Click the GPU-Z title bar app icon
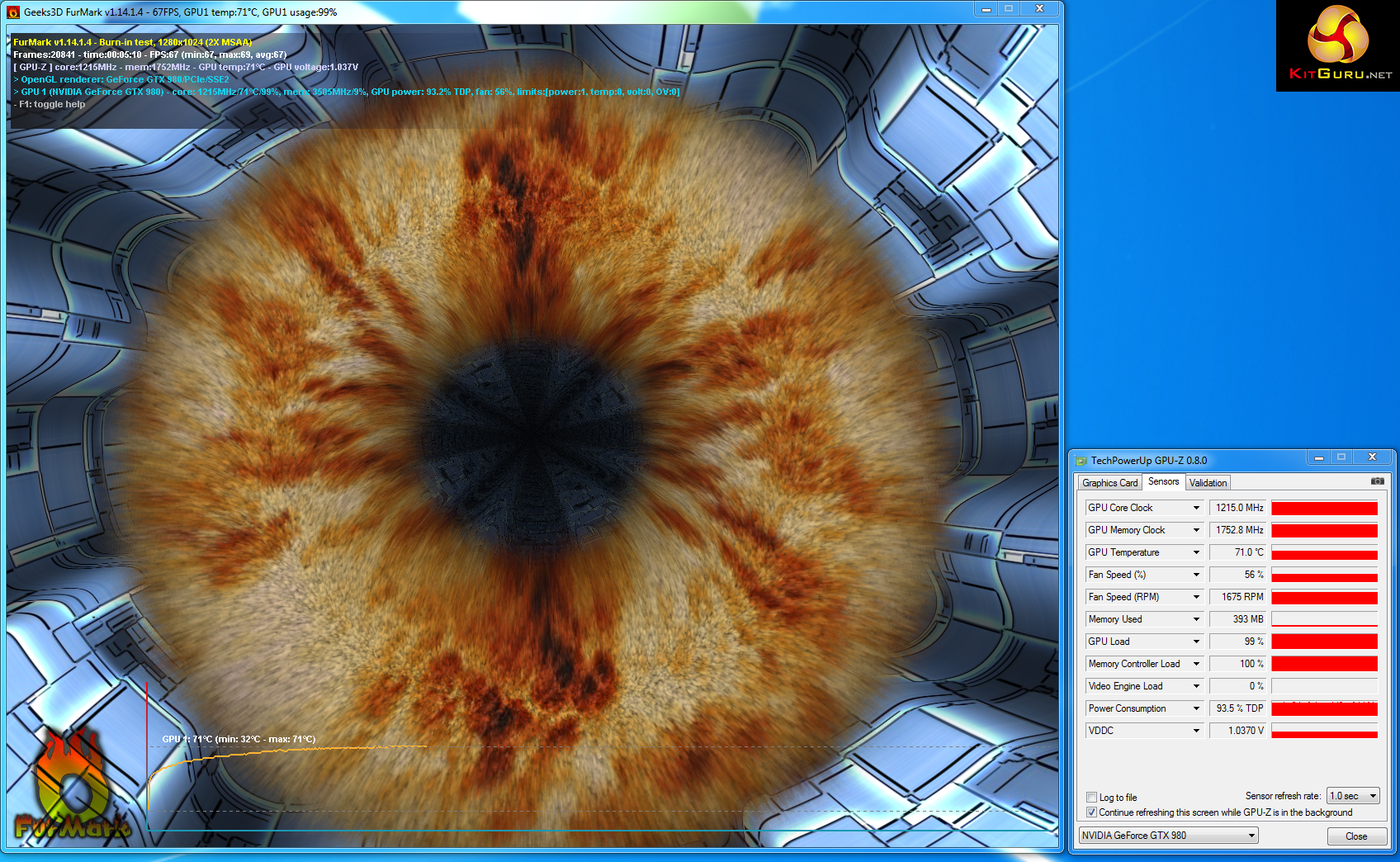This screenshot has height=862, width=1400. [x=1081, y=461]
